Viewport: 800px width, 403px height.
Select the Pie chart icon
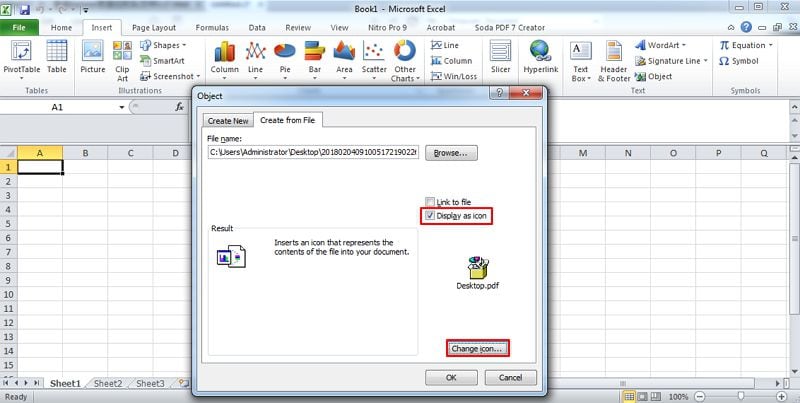[285, 59]
